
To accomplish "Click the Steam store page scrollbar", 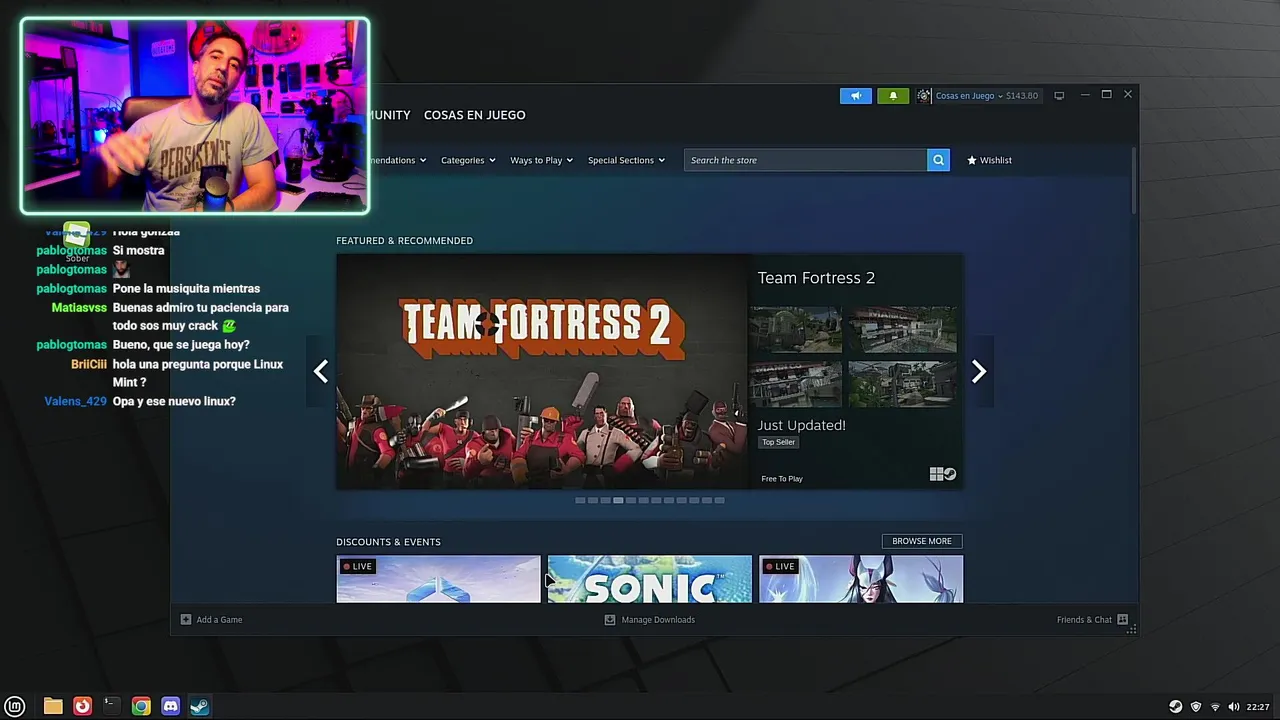I will point(1134,180).
